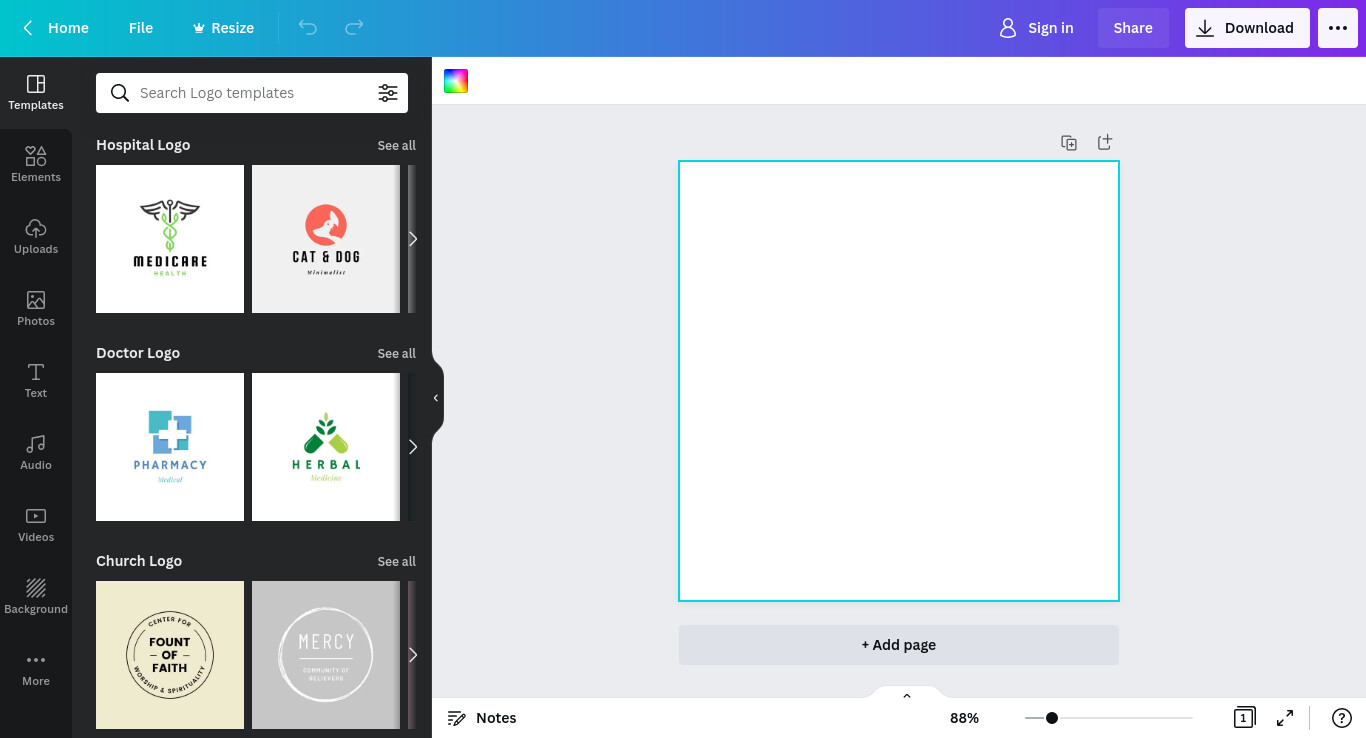The height and width of the screenshot is (738, 1366).
Task: Click the Undo arrow icon
Action: [x=308, y=28]
